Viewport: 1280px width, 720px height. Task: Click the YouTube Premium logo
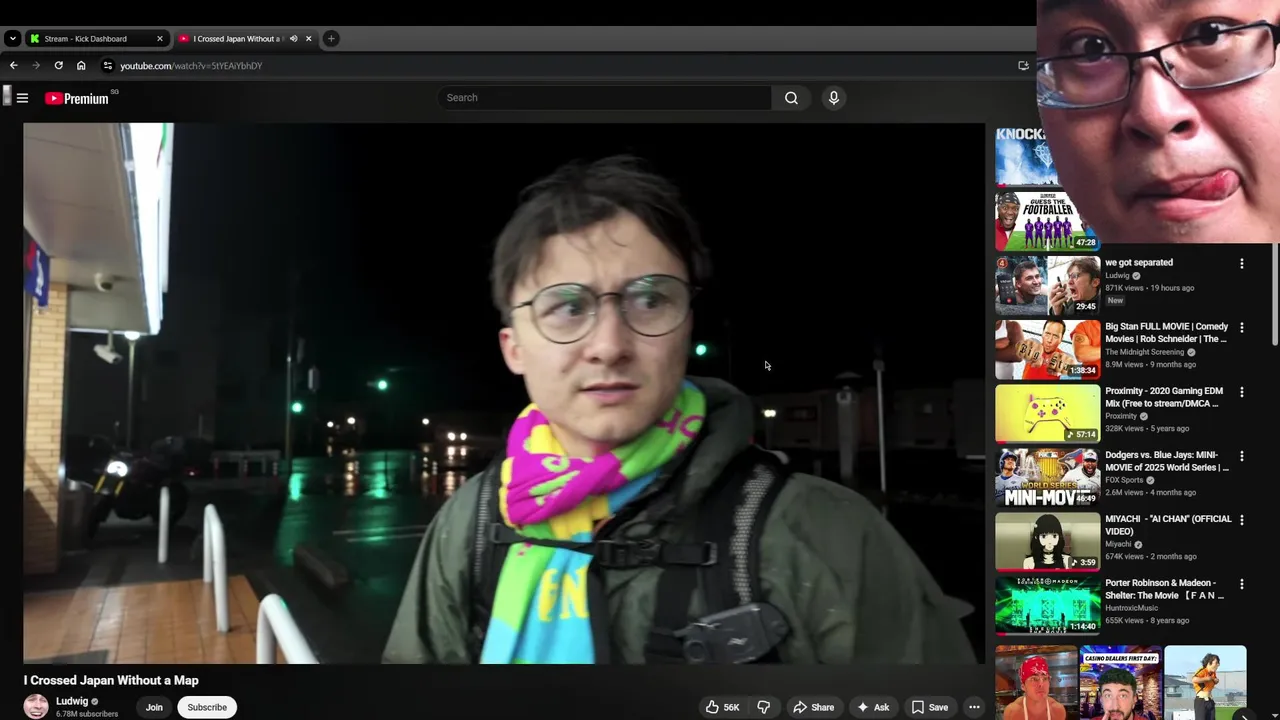77,98
